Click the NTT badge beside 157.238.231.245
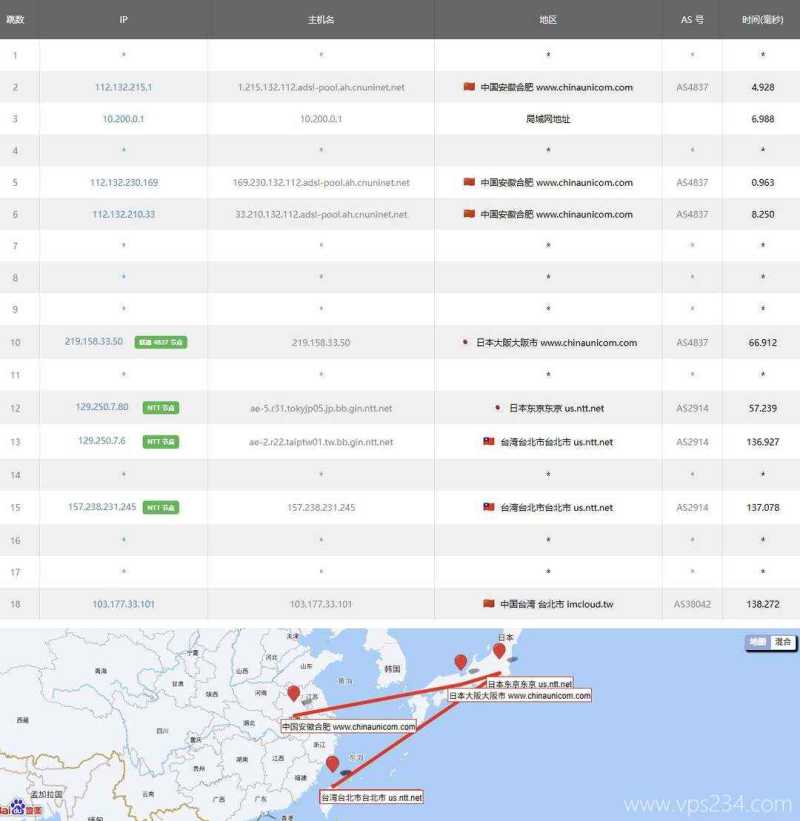 [x=161, y=508]
